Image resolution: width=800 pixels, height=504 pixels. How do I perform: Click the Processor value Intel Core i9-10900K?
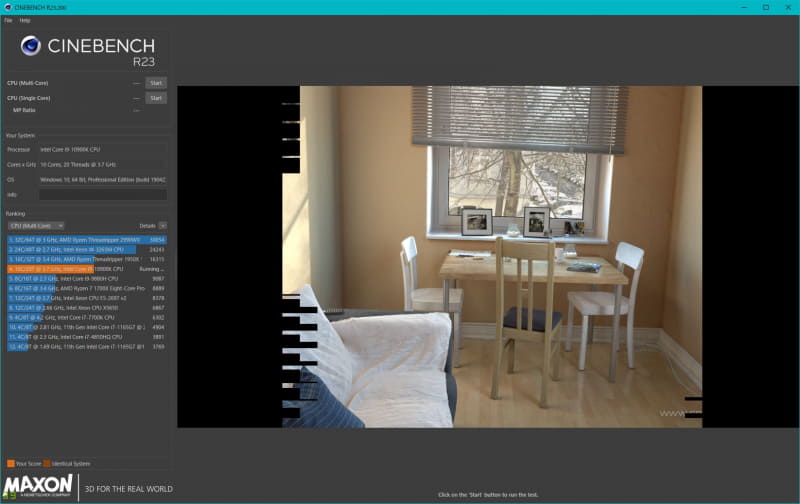click(103, 149)
